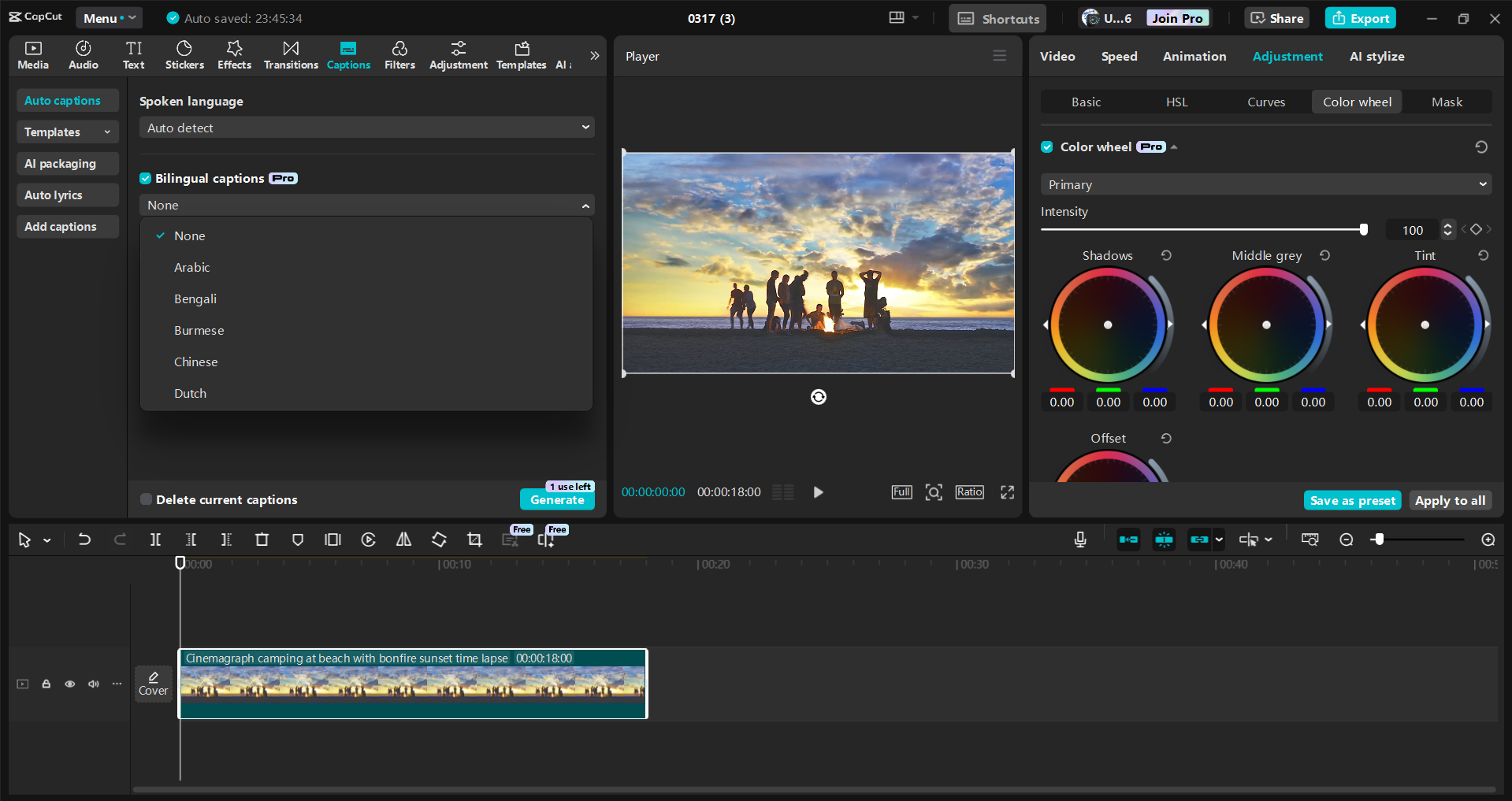This screenshot has width=1512, height=801.
Task: Switch to the Curves tab in Adjustment
Action: (x=1265, y=102)
